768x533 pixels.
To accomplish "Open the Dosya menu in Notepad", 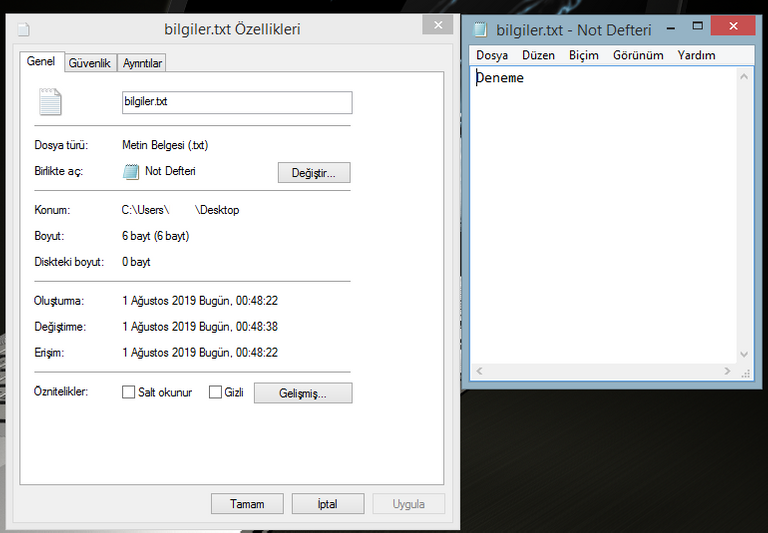I will pyautogui.click(x=492, y=55).
